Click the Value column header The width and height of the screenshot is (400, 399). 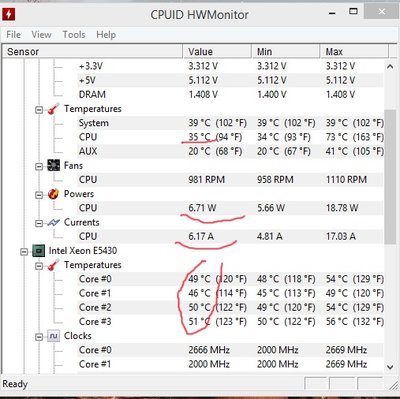(x=217, y=52)
